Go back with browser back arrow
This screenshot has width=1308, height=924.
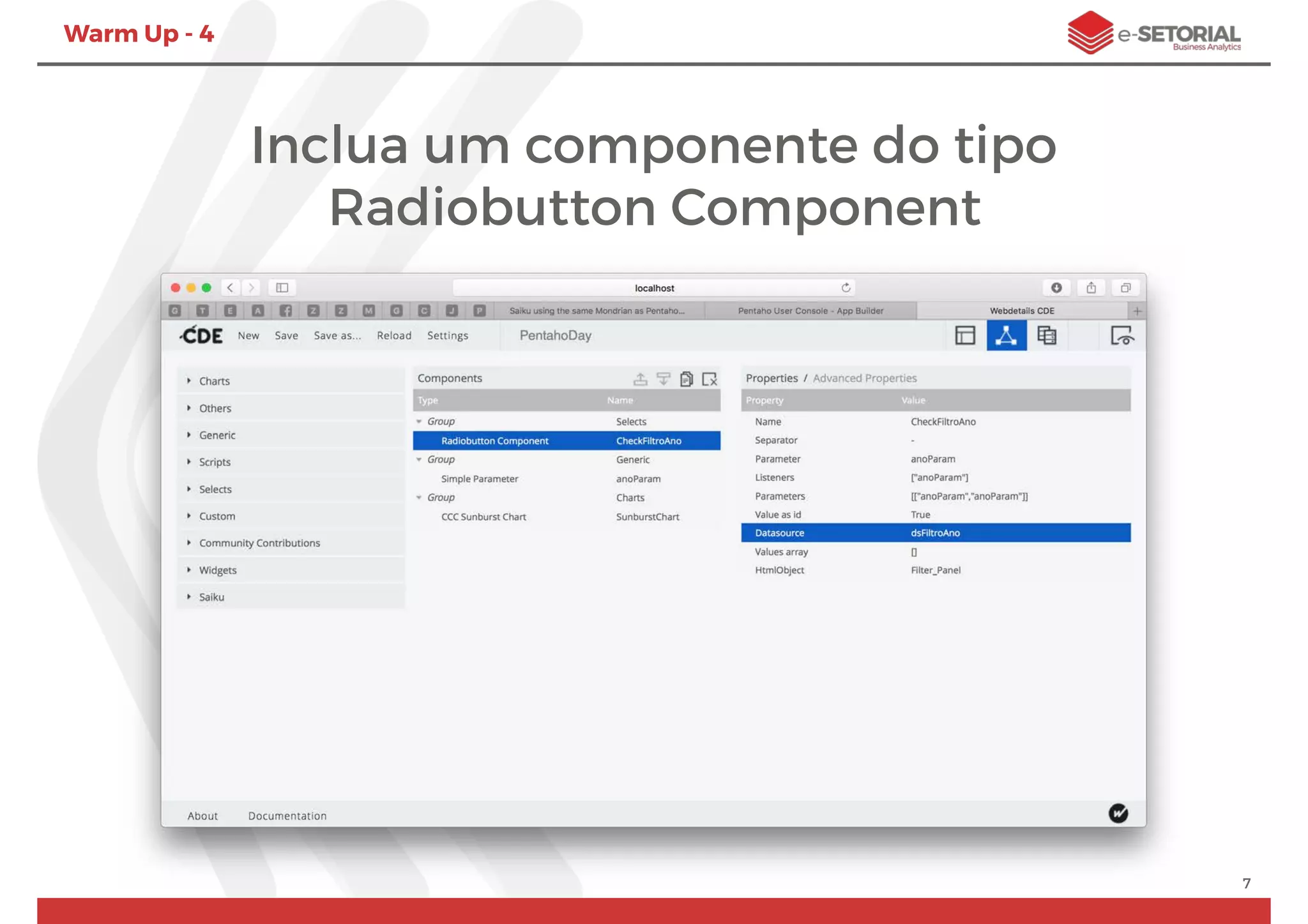point(230,288)
